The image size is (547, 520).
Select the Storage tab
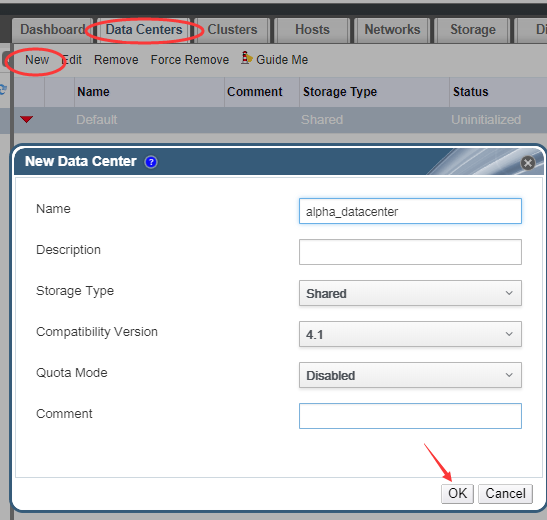(472, 30)
